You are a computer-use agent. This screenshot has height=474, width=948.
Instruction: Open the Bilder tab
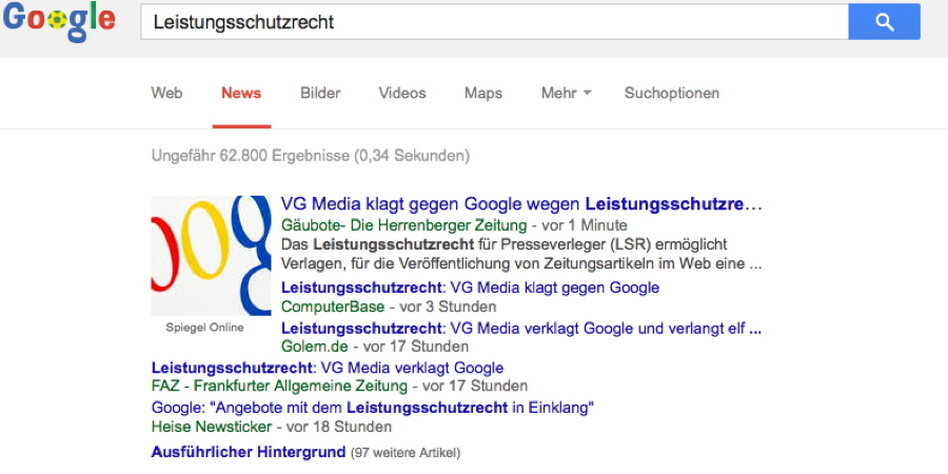pos(320,93)
